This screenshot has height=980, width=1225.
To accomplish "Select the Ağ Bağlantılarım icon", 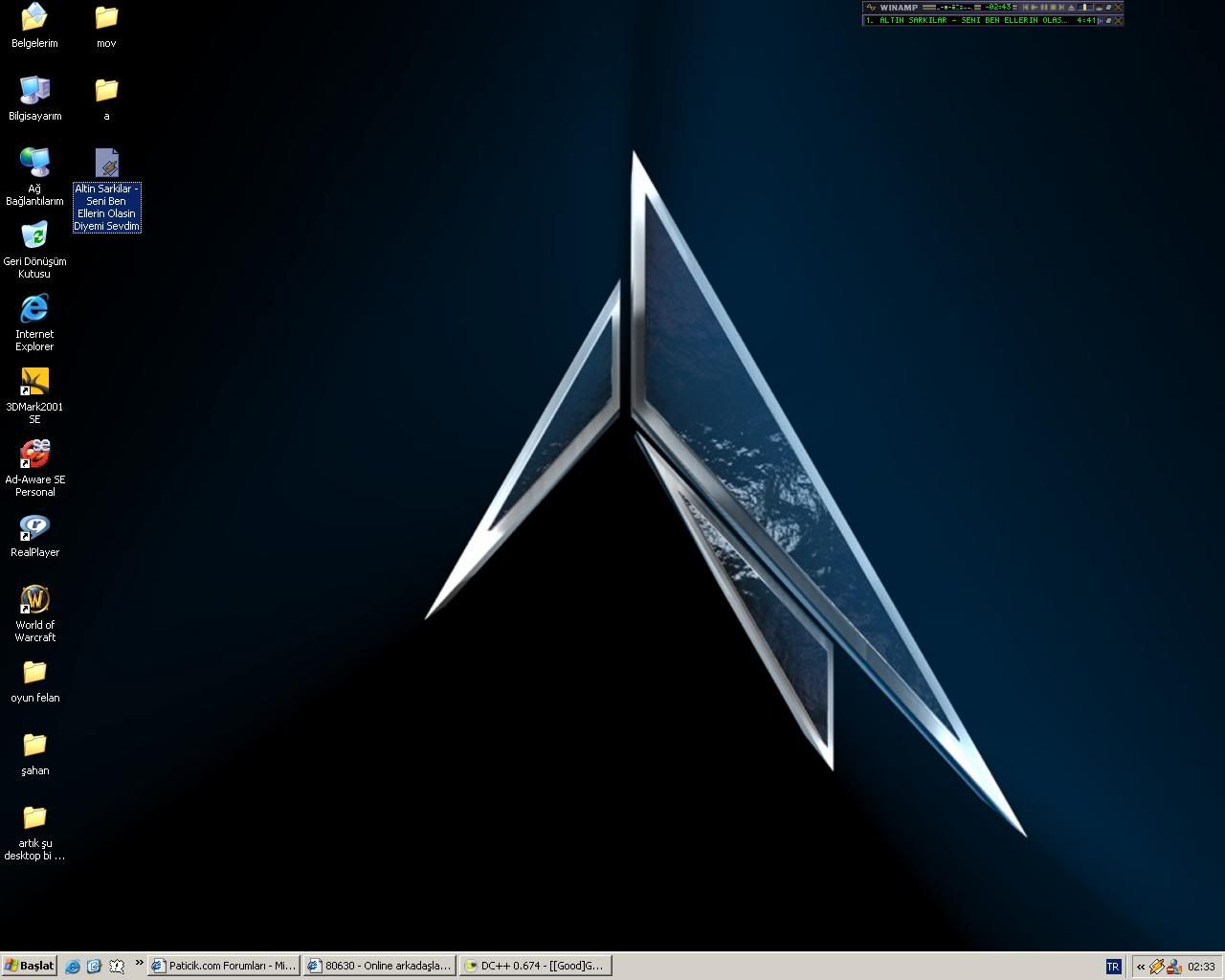I will (x=34, y=177).
